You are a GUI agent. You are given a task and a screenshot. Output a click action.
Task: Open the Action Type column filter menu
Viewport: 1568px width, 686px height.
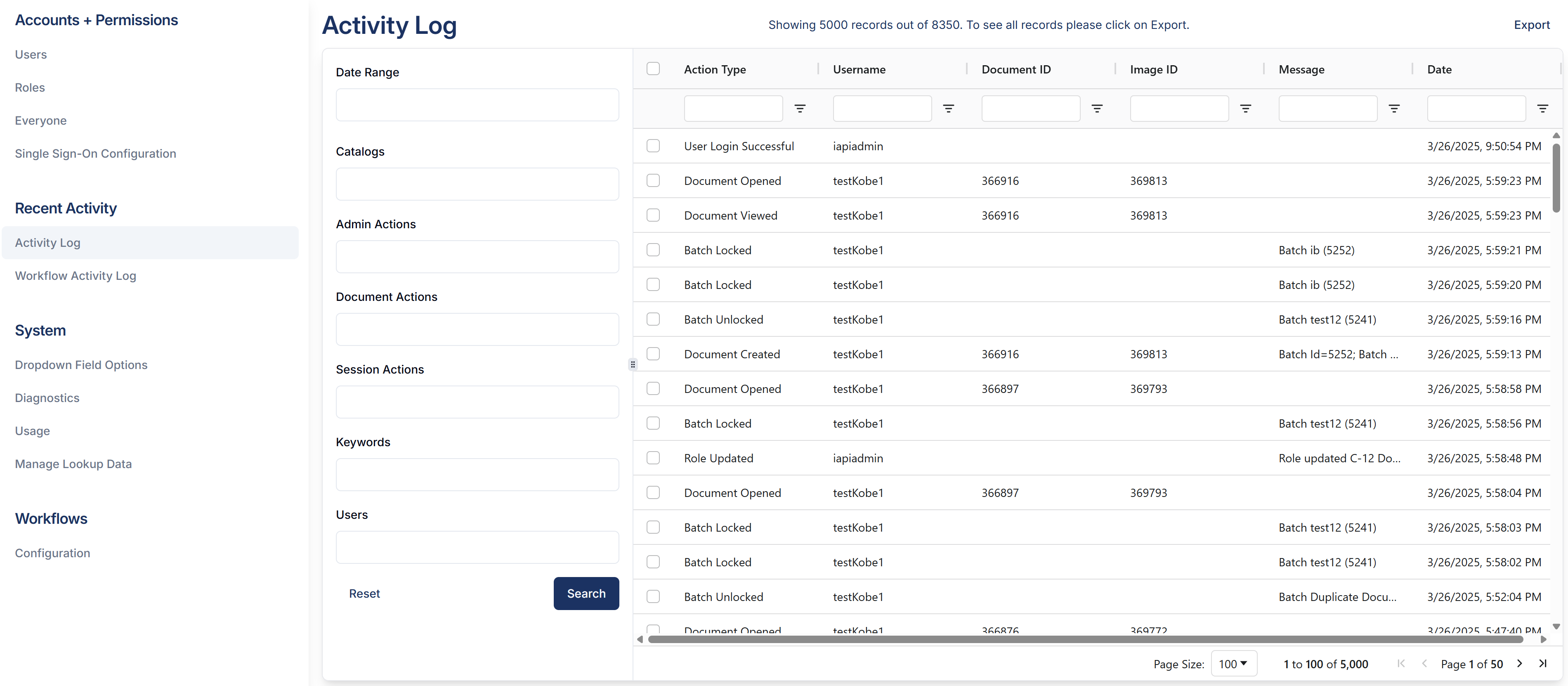(x=800, y=108)
